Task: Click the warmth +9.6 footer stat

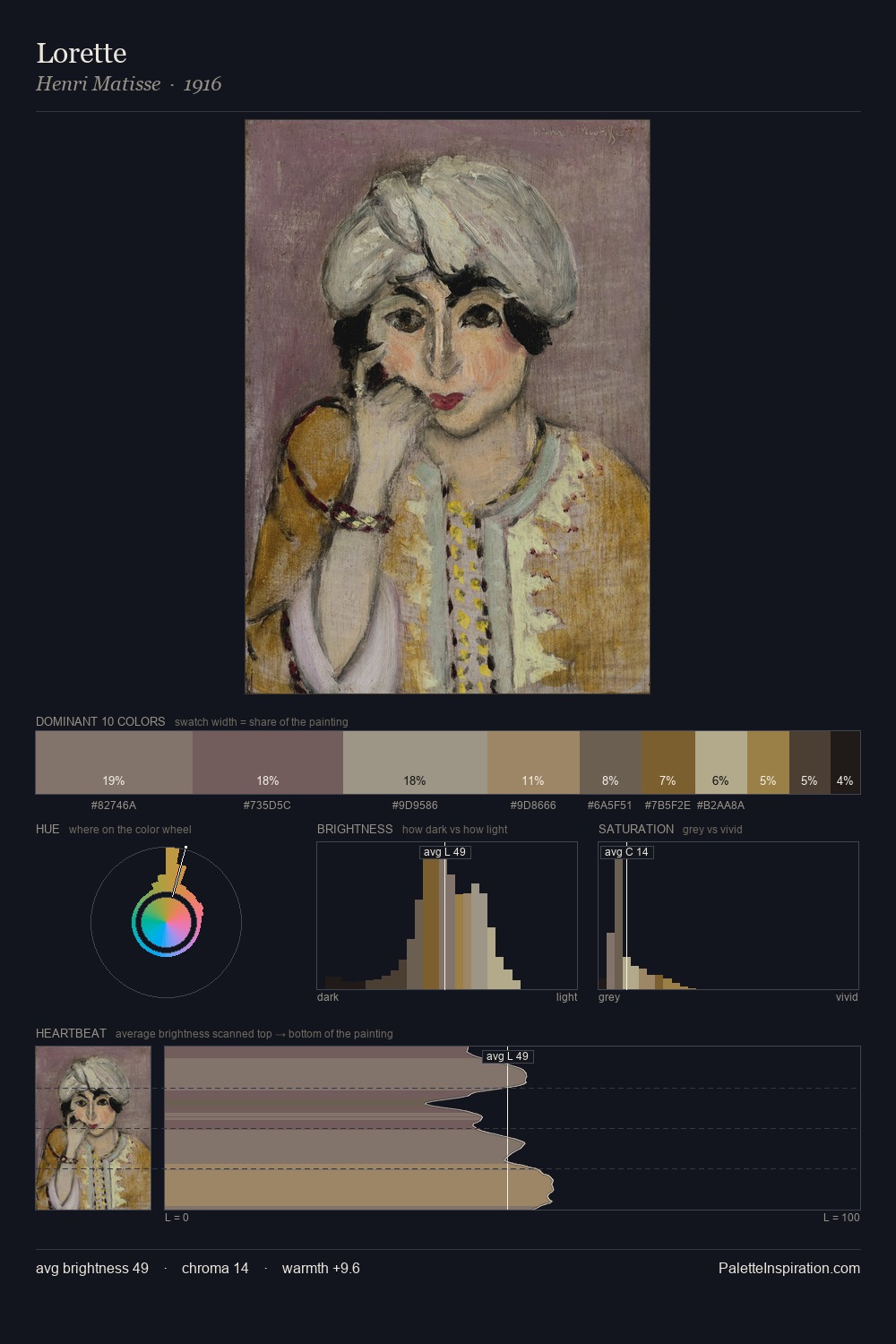Action: (321, 1268)
